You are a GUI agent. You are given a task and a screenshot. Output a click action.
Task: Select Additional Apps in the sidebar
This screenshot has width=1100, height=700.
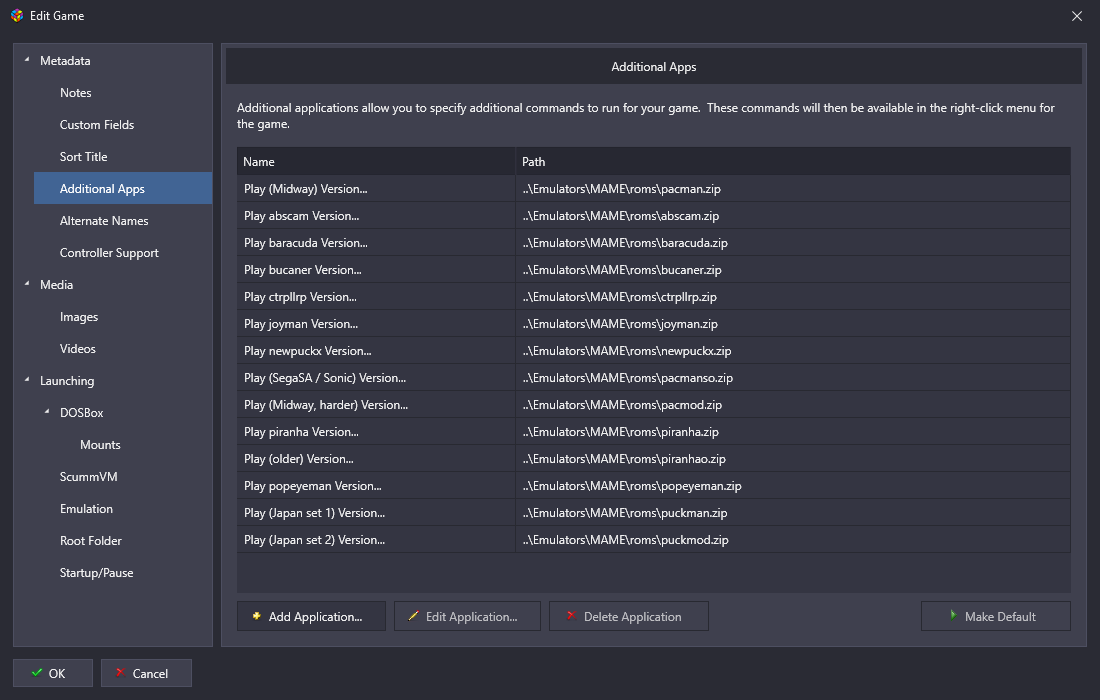pos(123,188)
